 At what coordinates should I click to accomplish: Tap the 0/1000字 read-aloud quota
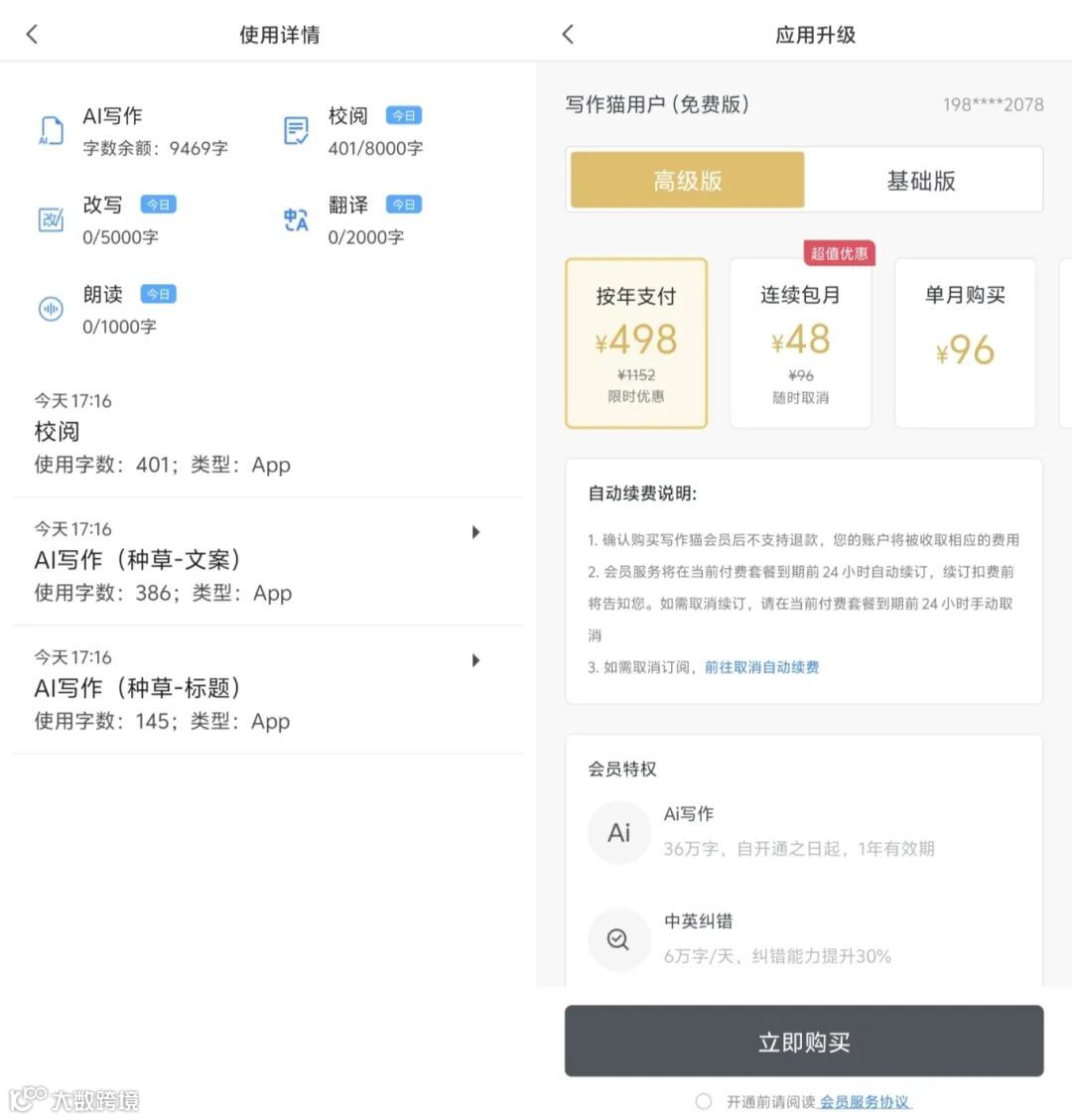coord(119,327)
